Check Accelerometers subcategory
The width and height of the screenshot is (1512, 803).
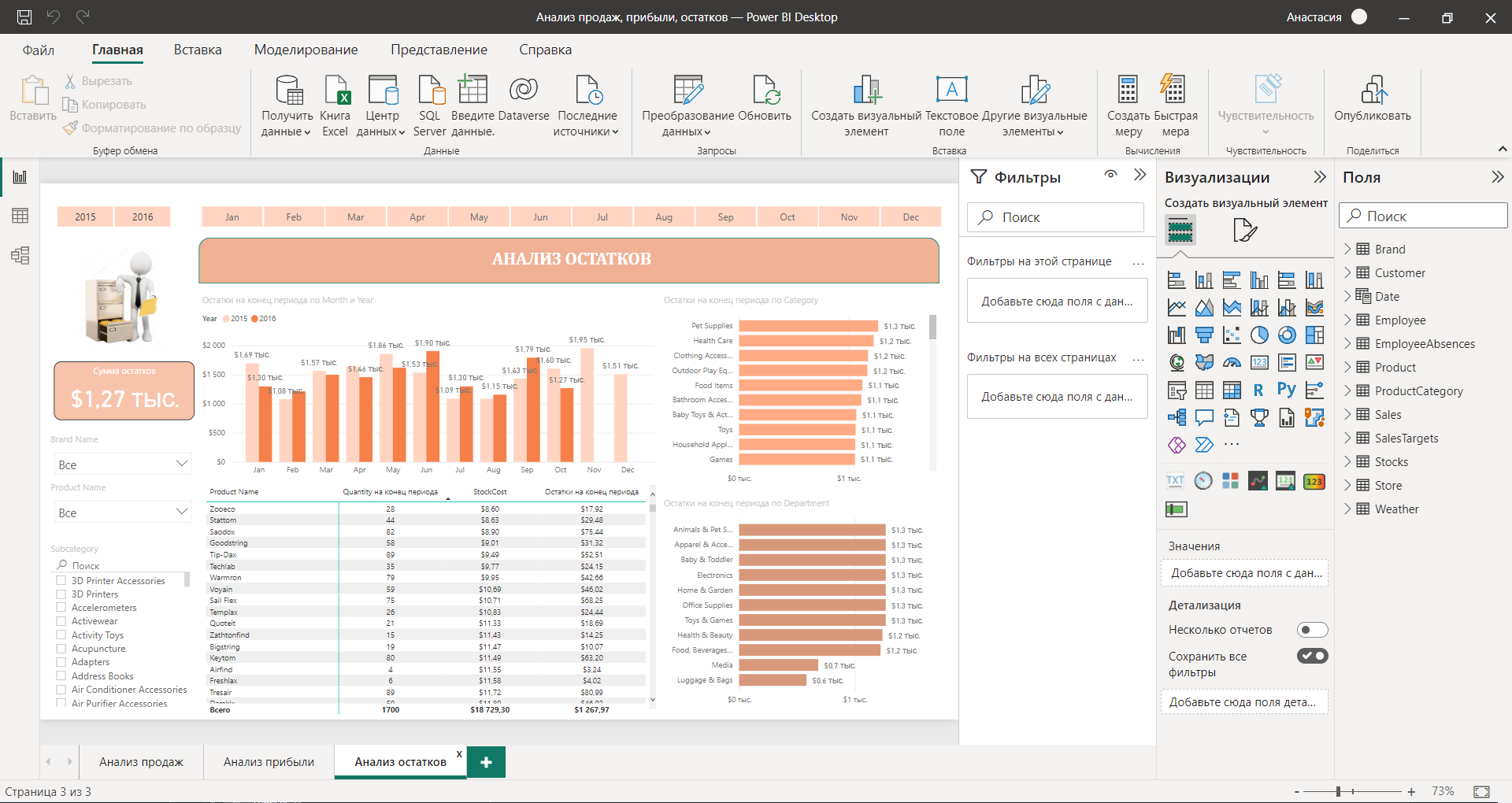coord(61,608)
